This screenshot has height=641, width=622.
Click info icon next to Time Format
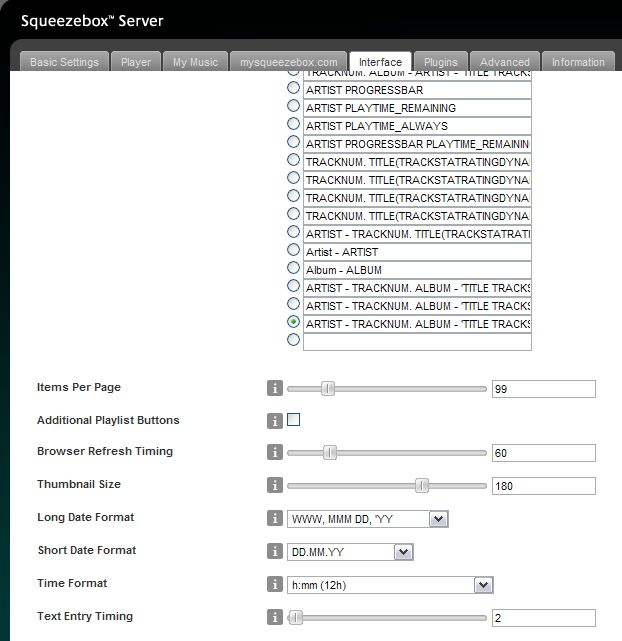tap(275, 585)
